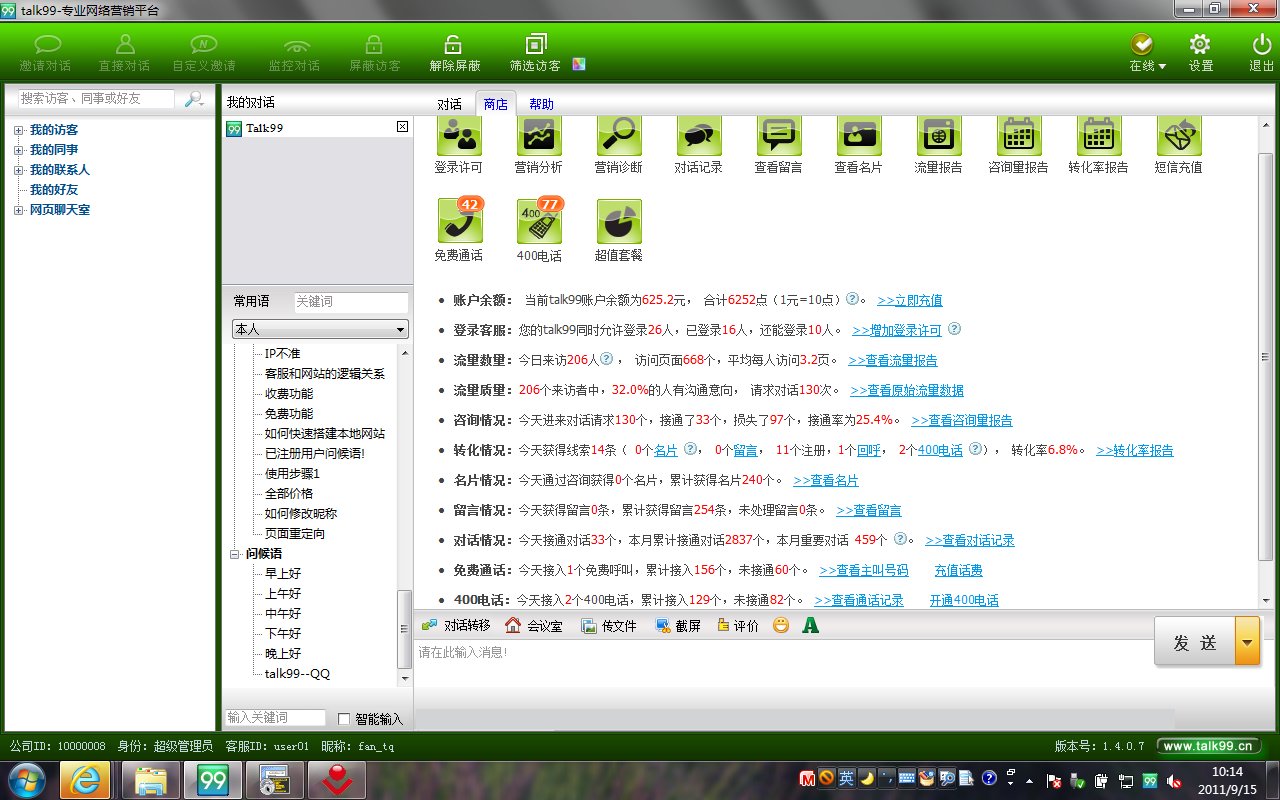Click >>查看流量报告 link
This screenshot has width=1280, height=800.
pos(893,360)
